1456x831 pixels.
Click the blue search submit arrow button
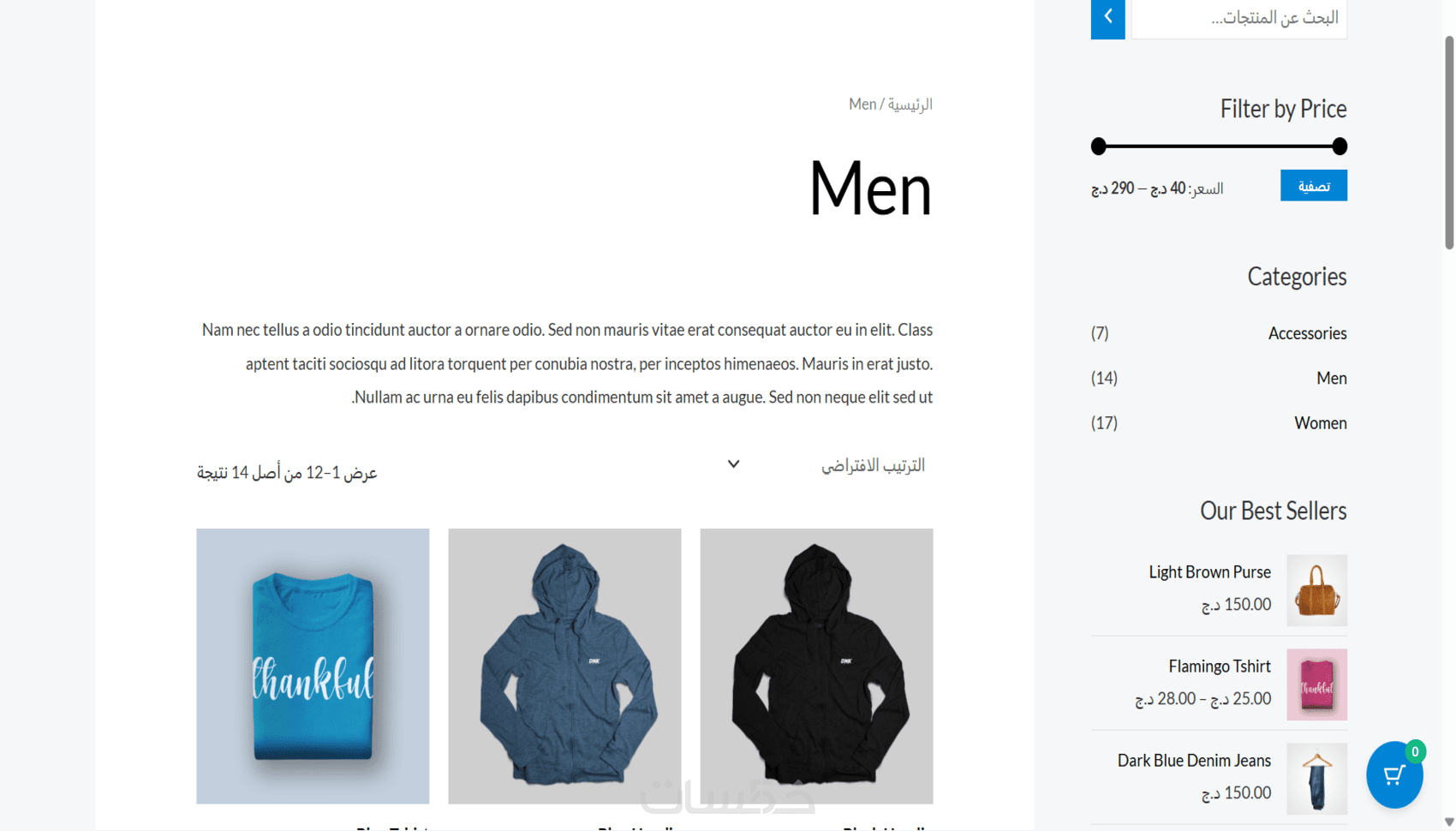point(1107,17)
